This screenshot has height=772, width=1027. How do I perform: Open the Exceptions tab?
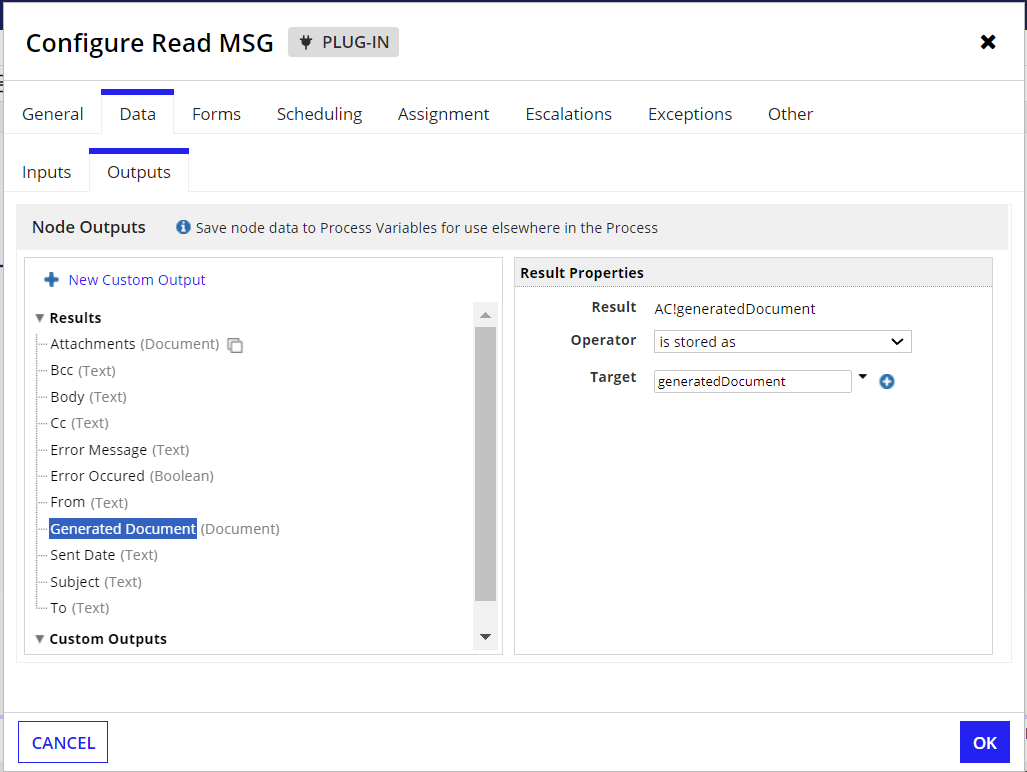[690, 114]
